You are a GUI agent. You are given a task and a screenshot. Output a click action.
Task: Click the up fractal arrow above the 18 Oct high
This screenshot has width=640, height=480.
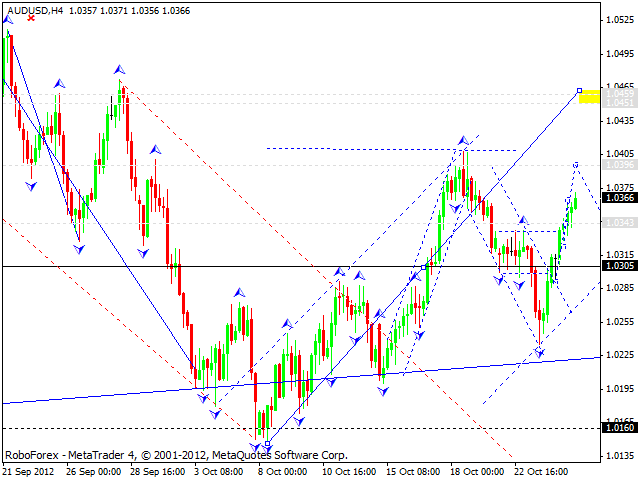point(463,141)
